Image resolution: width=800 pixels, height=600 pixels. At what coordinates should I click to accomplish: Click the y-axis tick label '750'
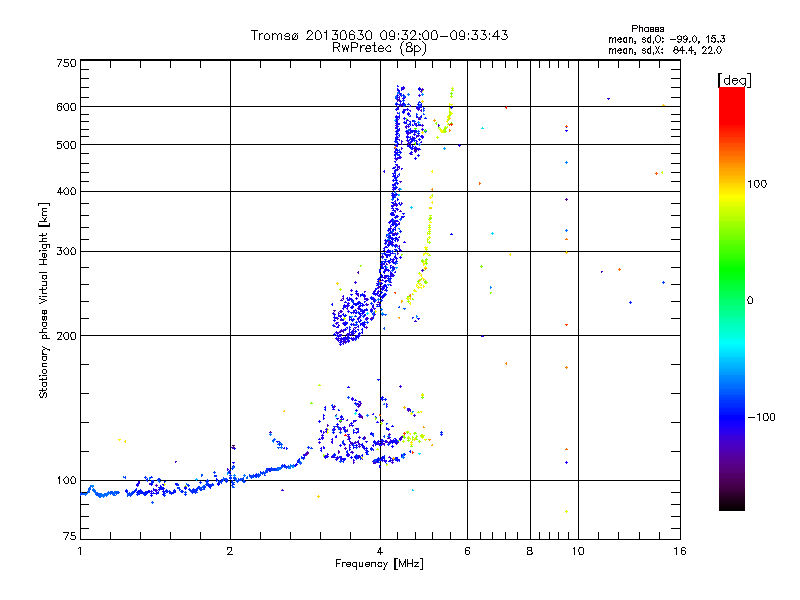click(x=66, y=63)
